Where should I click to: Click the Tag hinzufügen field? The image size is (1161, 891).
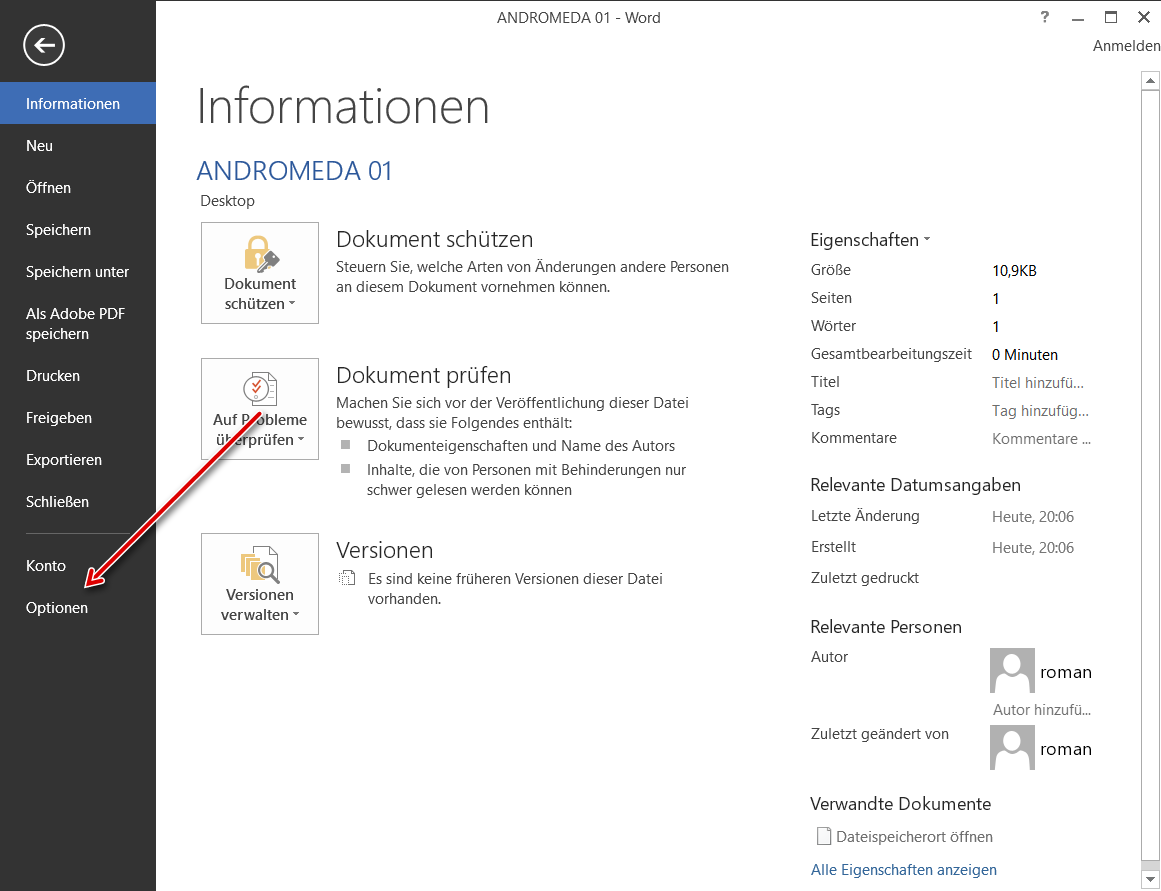coord(1040,411)
